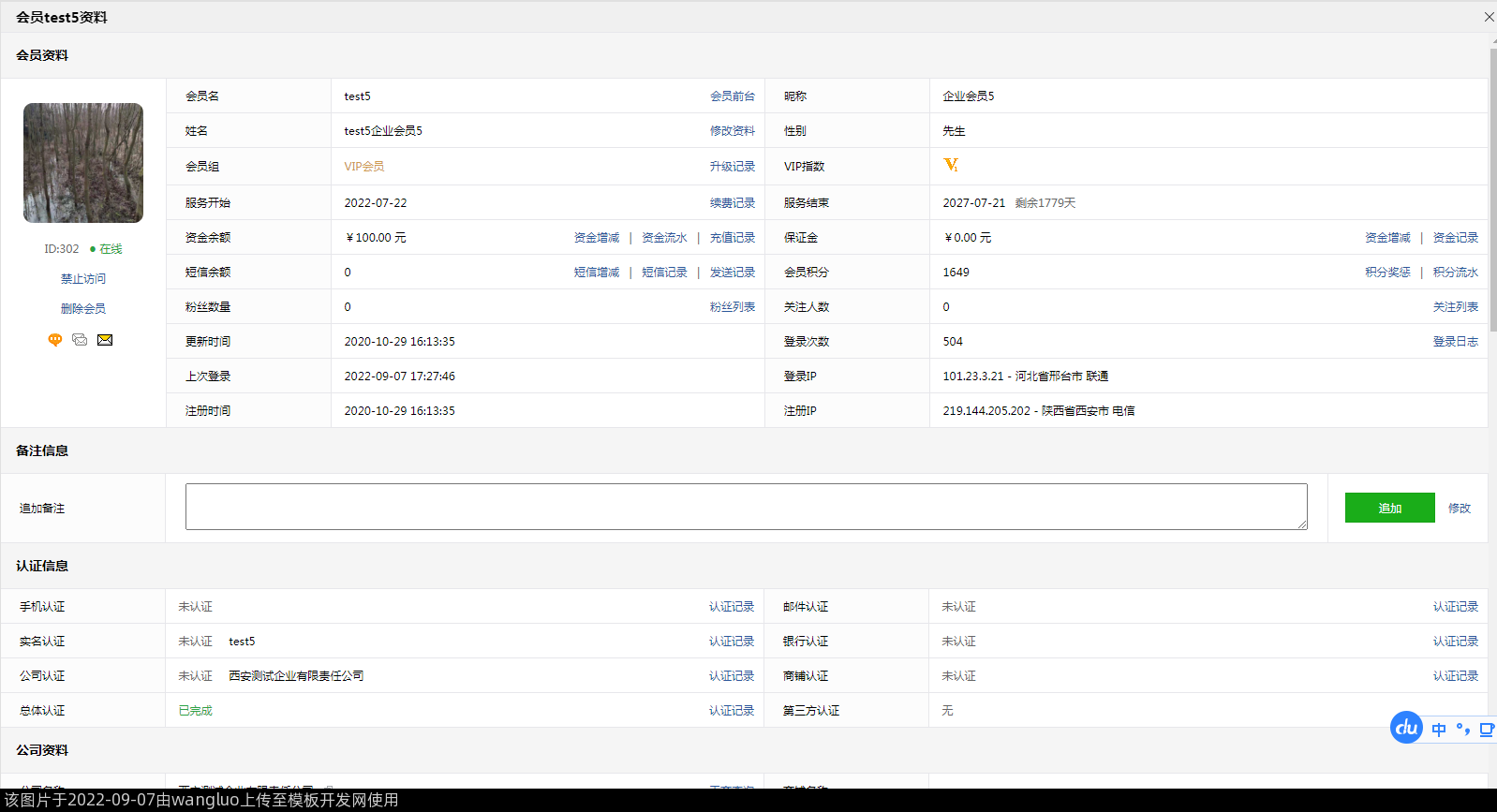Close the member profile dialog
Image resolution: width=1497 pixels, height=812 pixels.
click(1489, 17)
